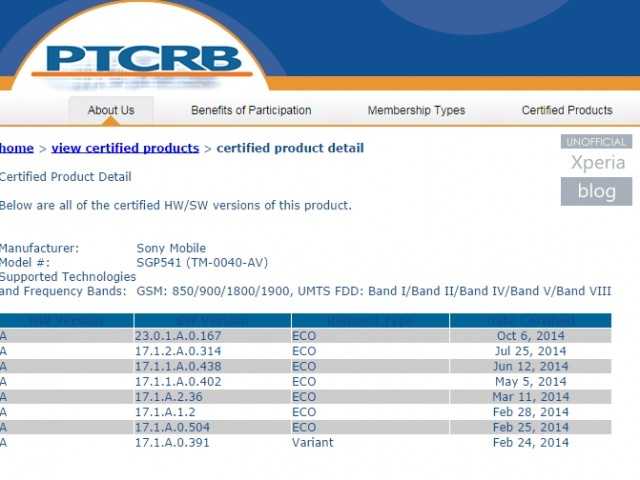The height and width of the screenshot is (480, 640).
Task: Click the home breadcrumb link
Action: pos(16,148)
